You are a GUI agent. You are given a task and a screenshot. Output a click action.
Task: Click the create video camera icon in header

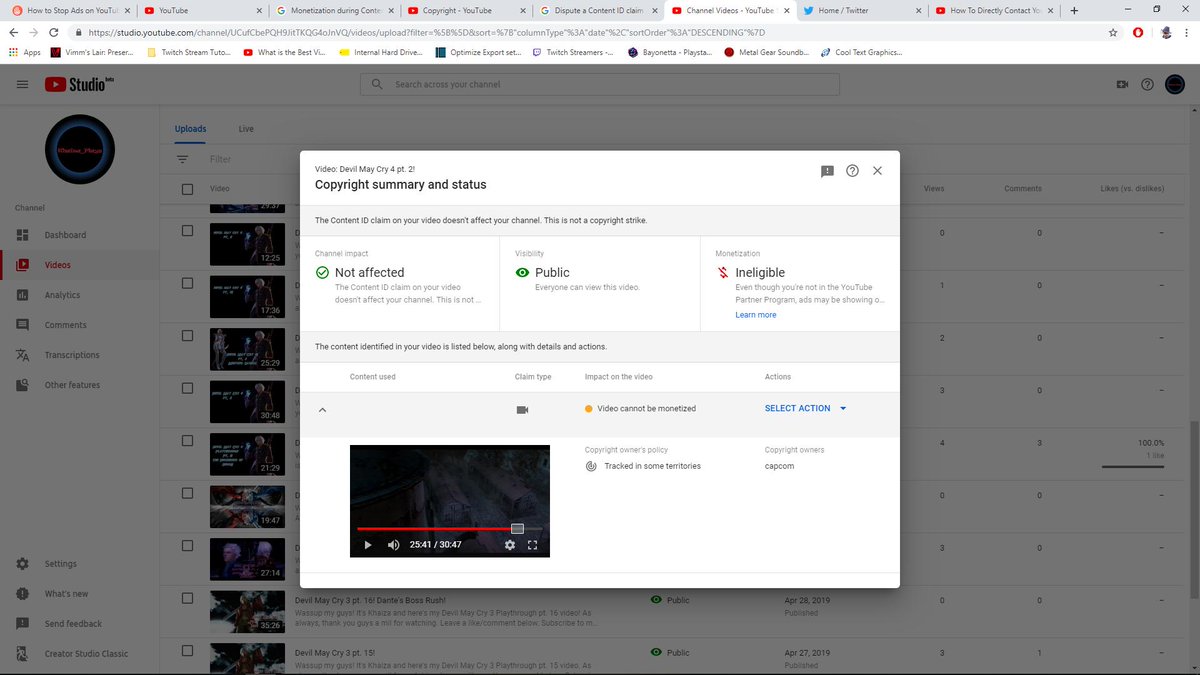pyautogui.click(x=1122, y=85)
